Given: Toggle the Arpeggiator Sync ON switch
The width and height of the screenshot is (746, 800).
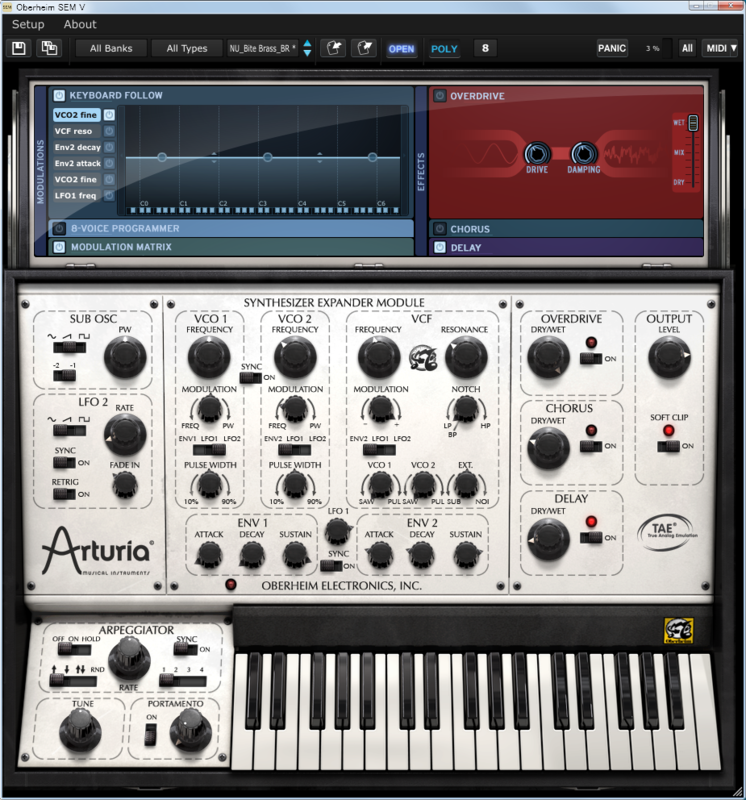Looking at the screenshot, I should [185, 649].
